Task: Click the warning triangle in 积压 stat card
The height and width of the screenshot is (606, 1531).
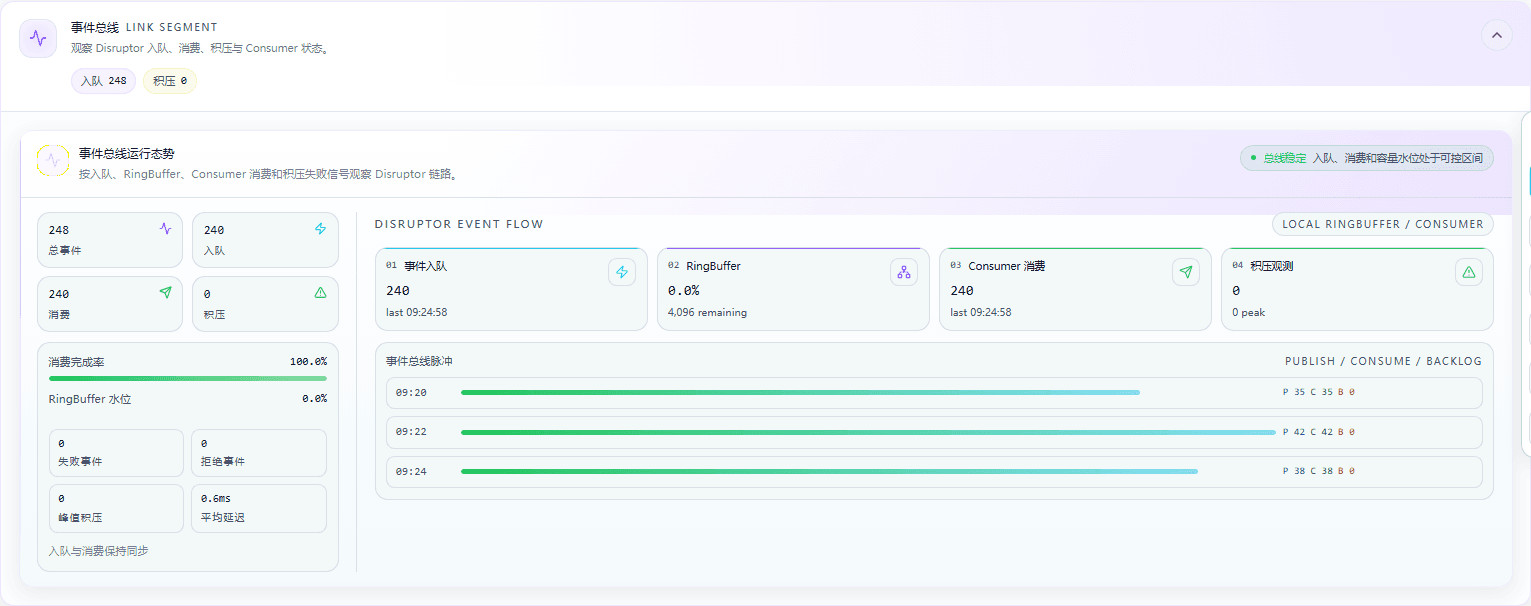Action: click(321, 293)
